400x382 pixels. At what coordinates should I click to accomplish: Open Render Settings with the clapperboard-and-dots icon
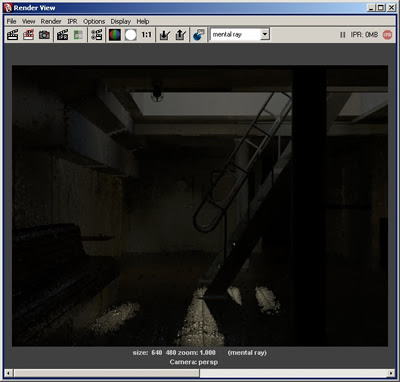coord(97,35)
